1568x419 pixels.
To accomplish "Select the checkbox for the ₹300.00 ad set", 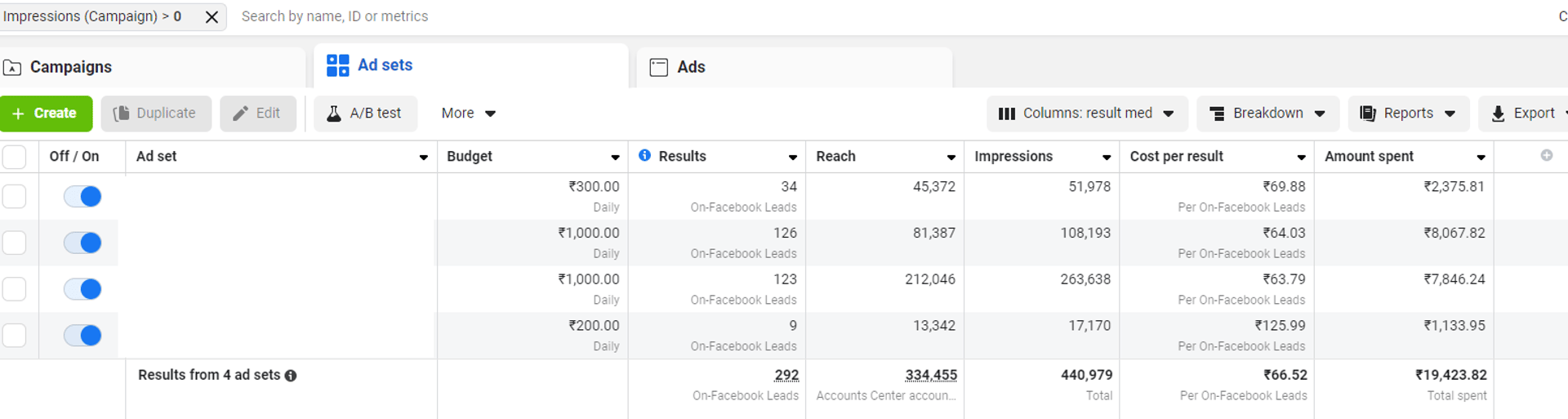I will pos(15,196).
